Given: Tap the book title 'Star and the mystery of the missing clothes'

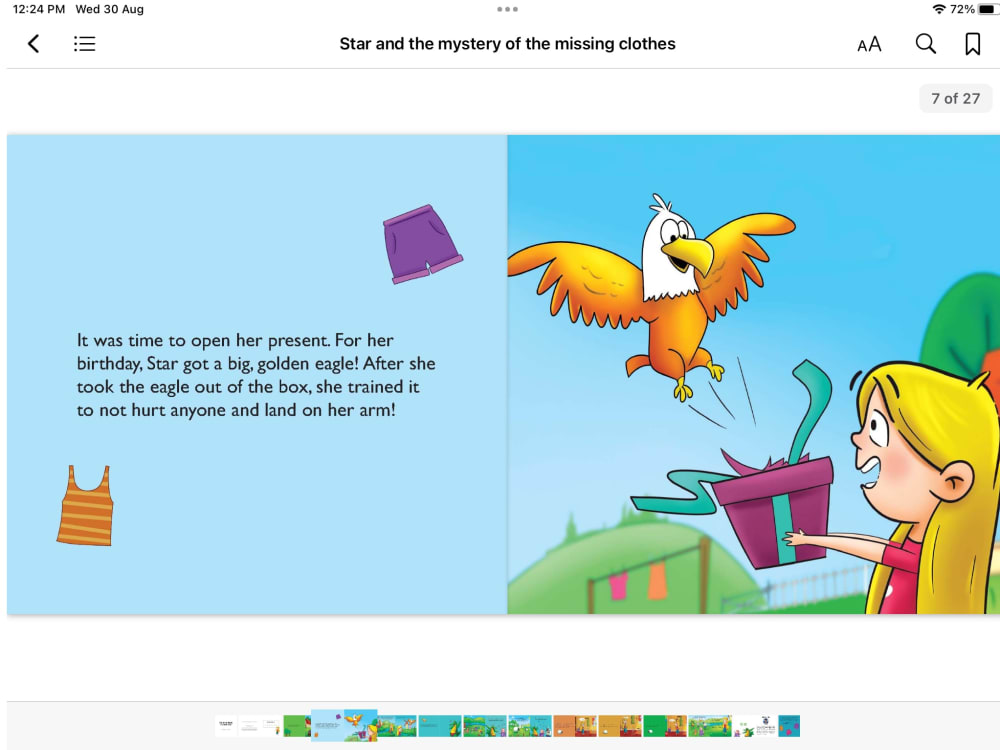Looking at the screenshot, I should pos(507,44).
